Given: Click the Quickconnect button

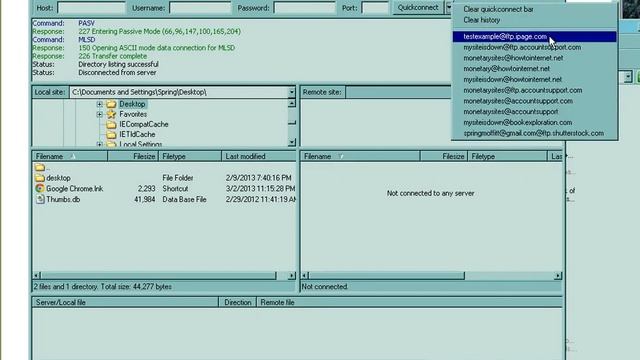Looking at the screenshot, I should [418, 8].
